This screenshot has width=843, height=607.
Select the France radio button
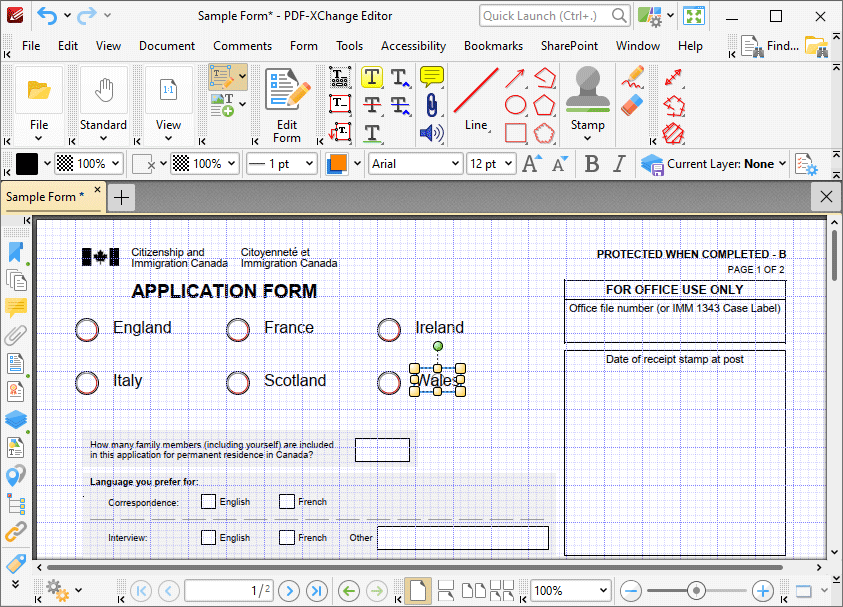point(238,330)
